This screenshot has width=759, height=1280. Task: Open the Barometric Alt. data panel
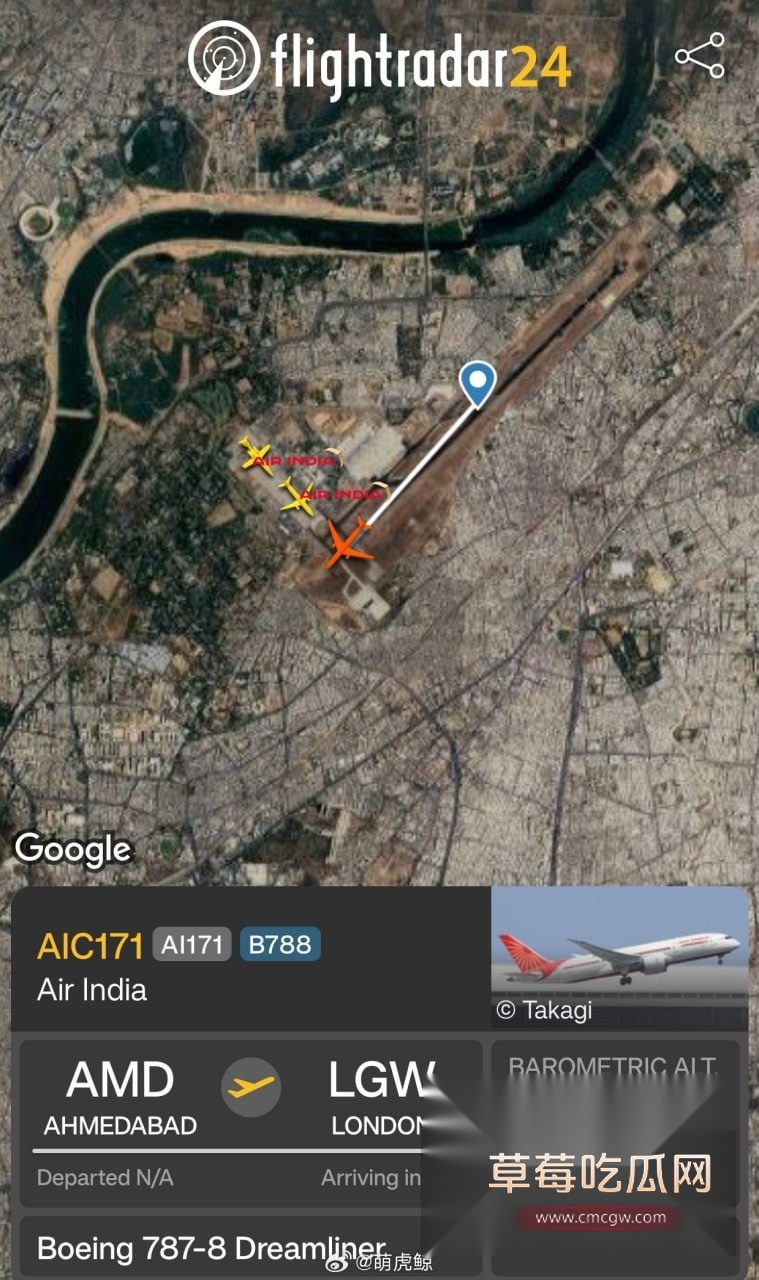pos(615,1120)
